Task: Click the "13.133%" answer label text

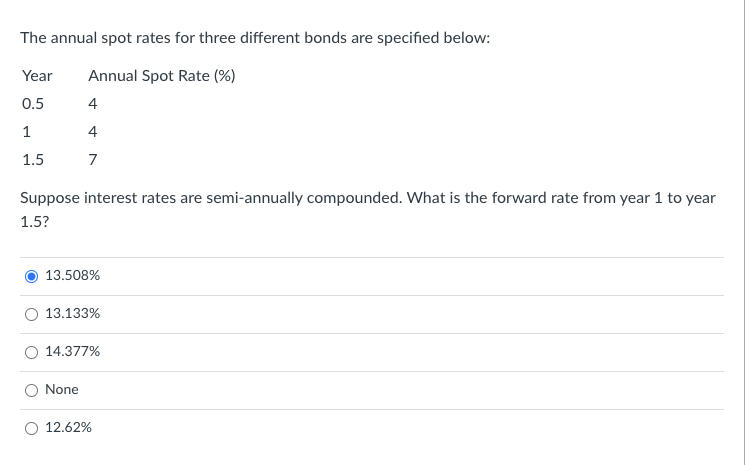Action: click(72, 313)
